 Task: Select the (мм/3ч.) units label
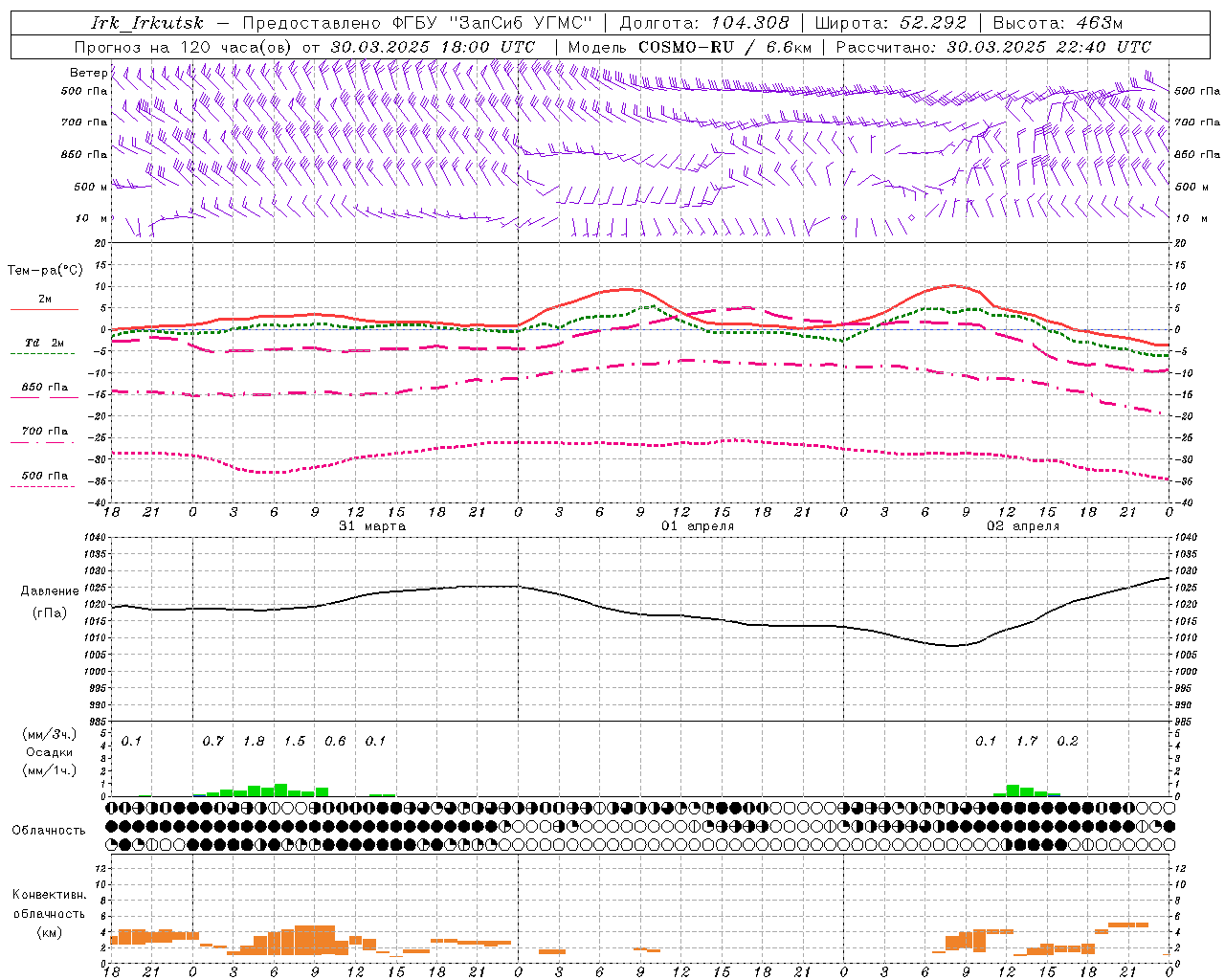50,735
